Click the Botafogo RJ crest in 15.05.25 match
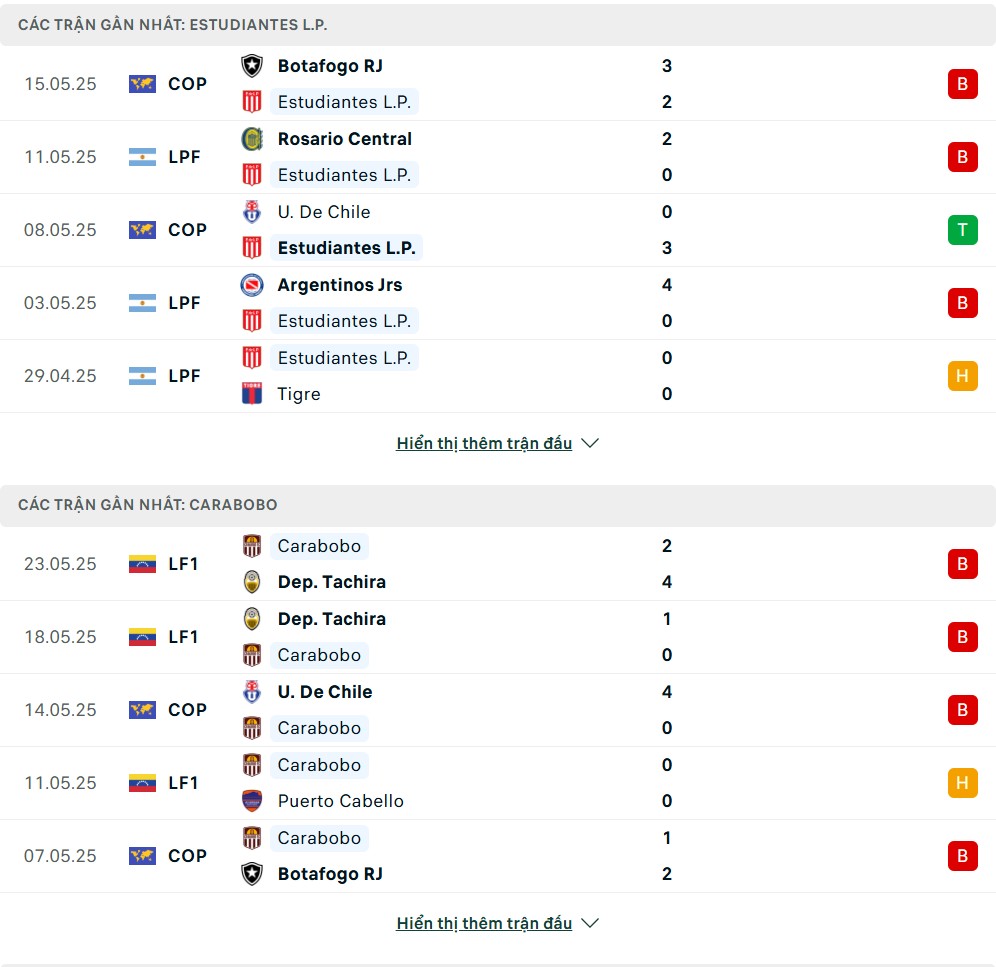Image resolution: width=996 pixels, height=967 pixels. pyautogui.click(x=252, y=65)
